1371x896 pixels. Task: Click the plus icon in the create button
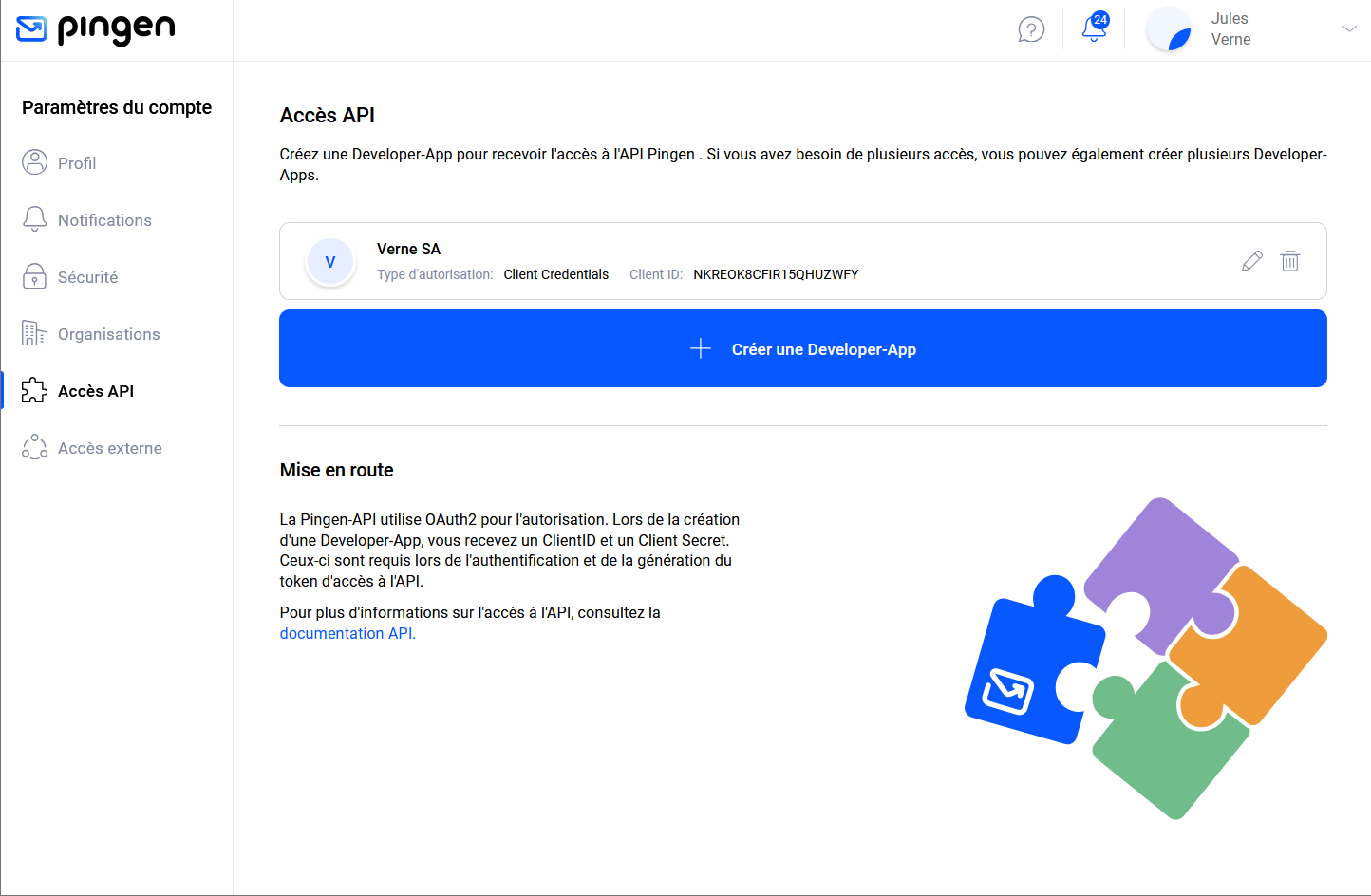click(x=701, y=349)
